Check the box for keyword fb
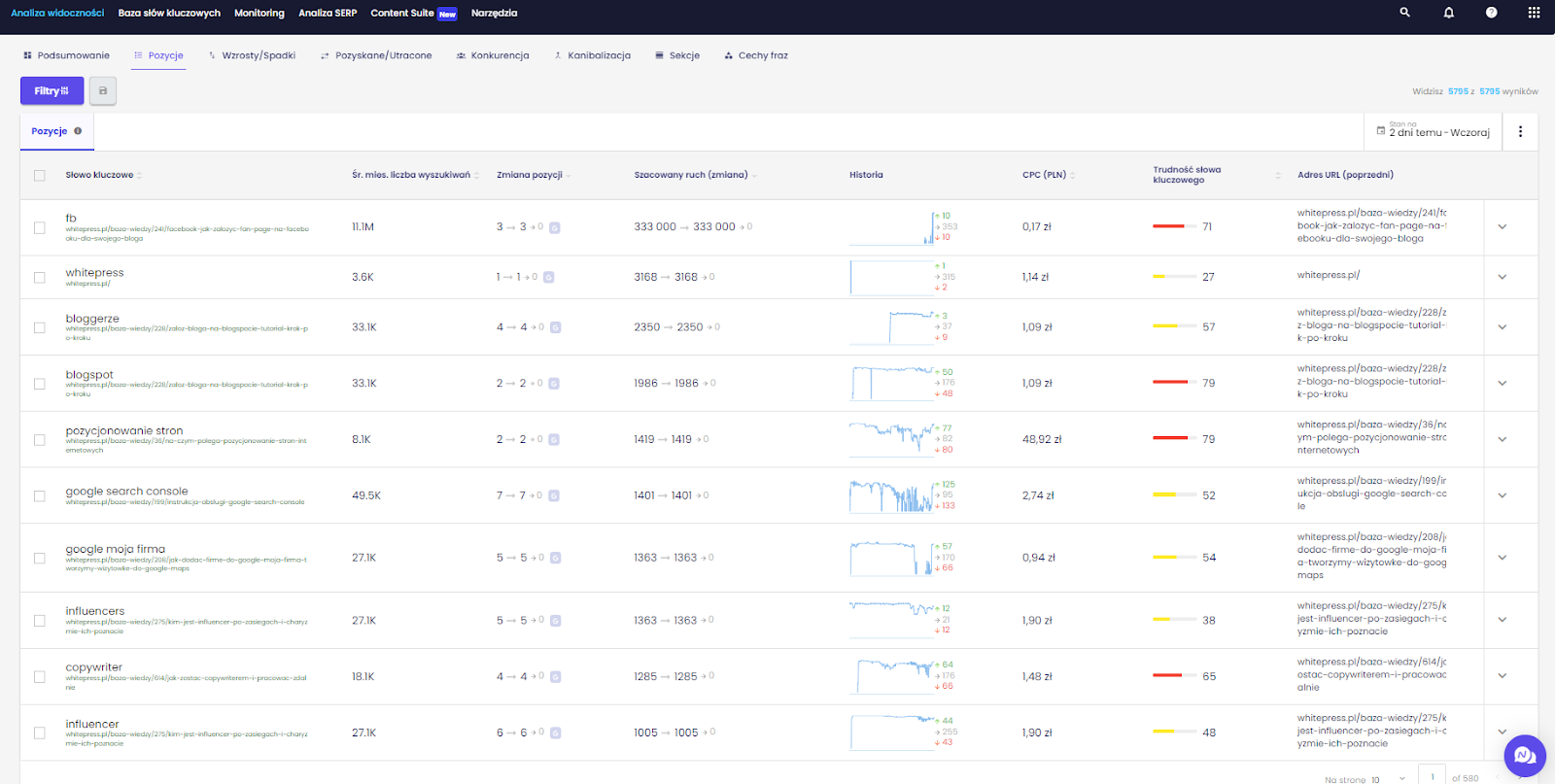The height and width of the screenshot is (784, 1555). click(40, 227)
